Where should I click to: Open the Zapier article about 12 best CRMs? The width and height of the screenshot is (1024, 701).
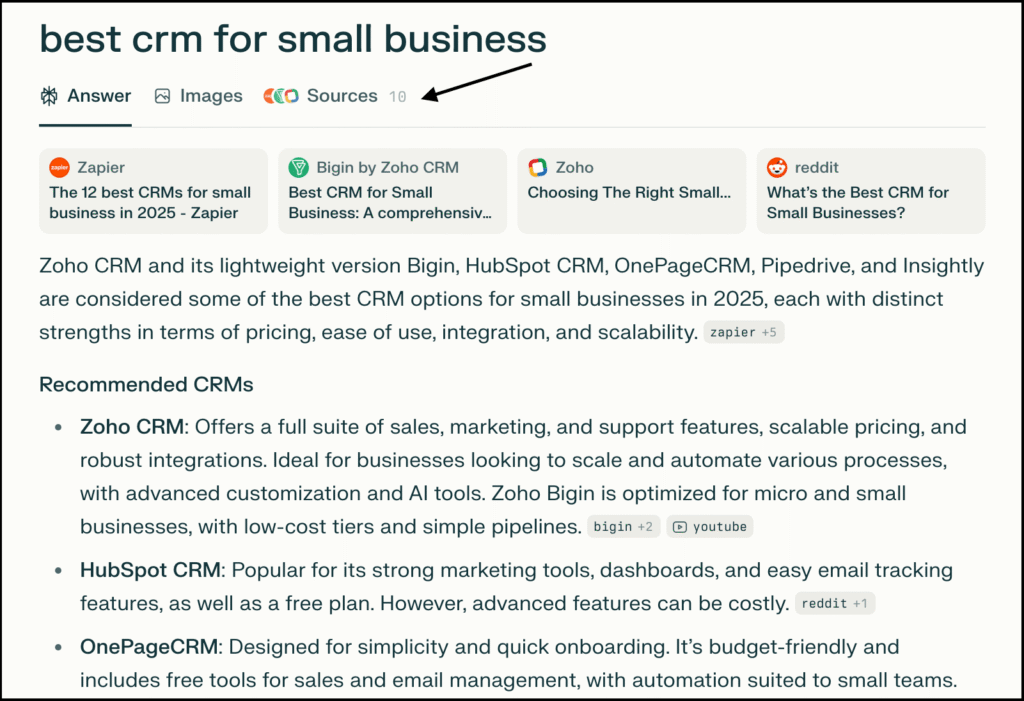click(152, 190)
